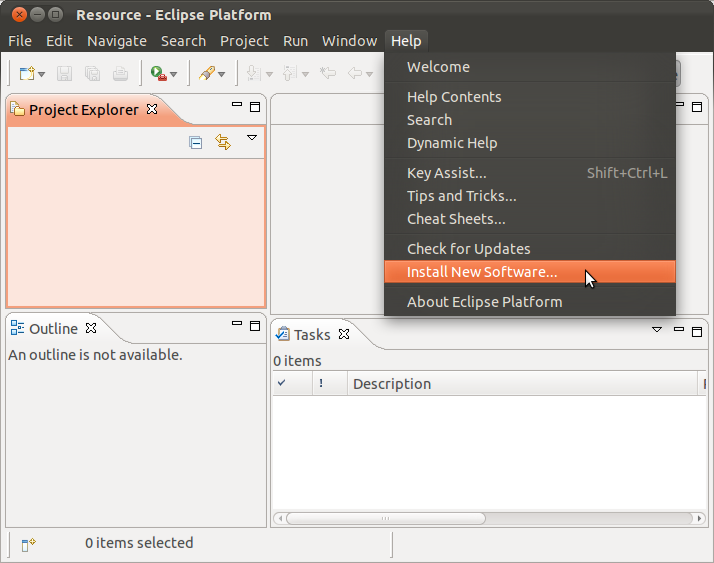Select the Project Explorer tab
This screenshot has width=714, height=563.
[x=84, y=110]
